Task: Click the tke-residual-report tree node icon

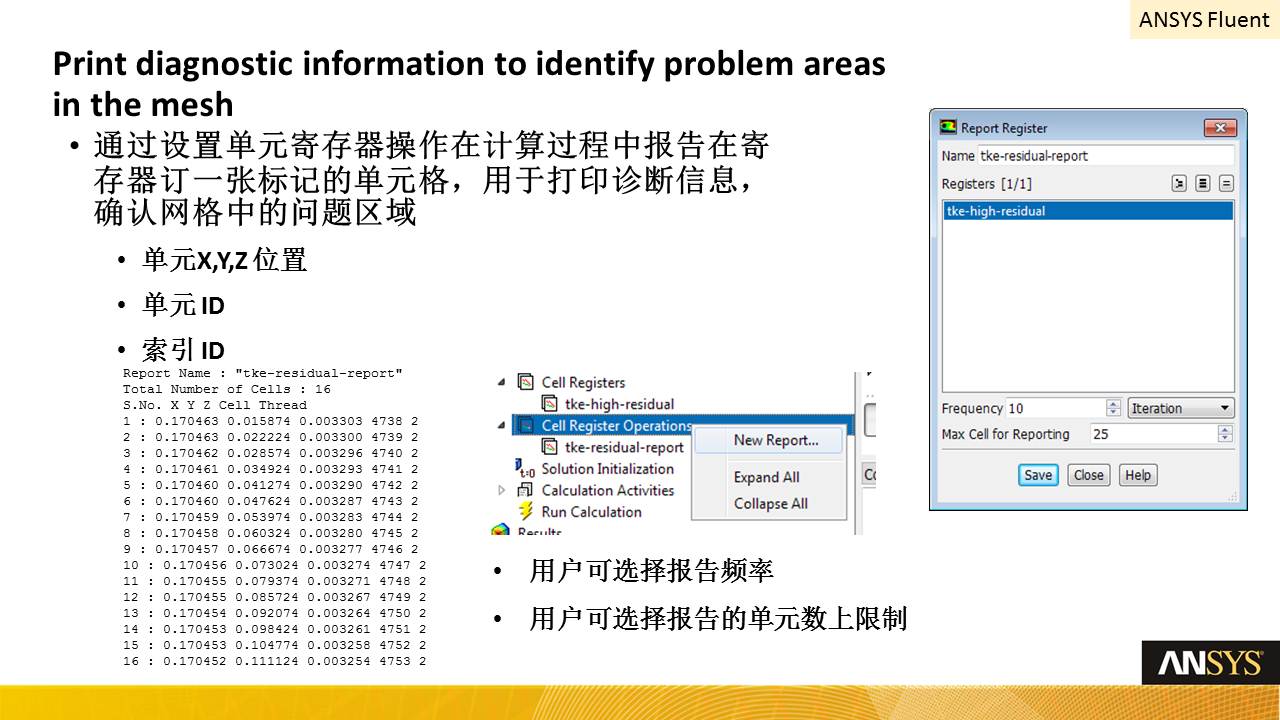Action: pos(549,447)
